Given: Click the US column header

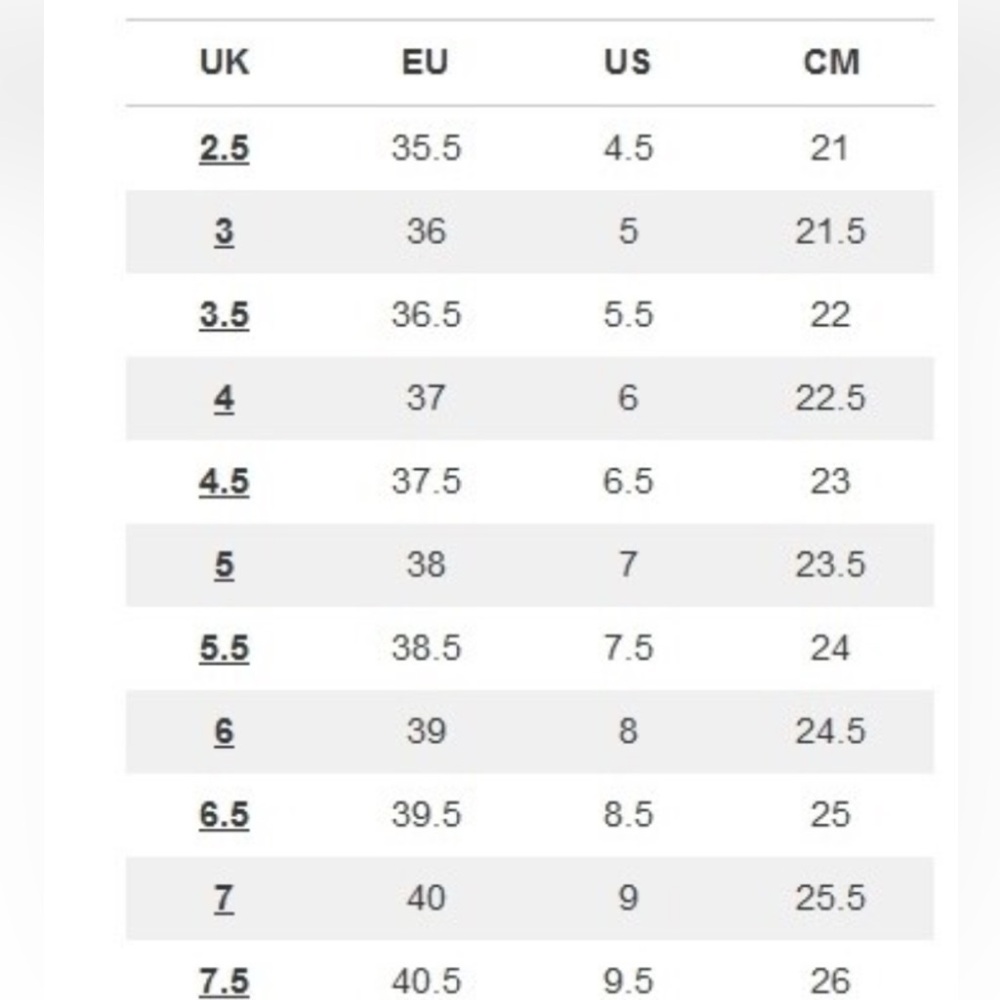Looking at the screenshot, I should click(x=628, y=62).
